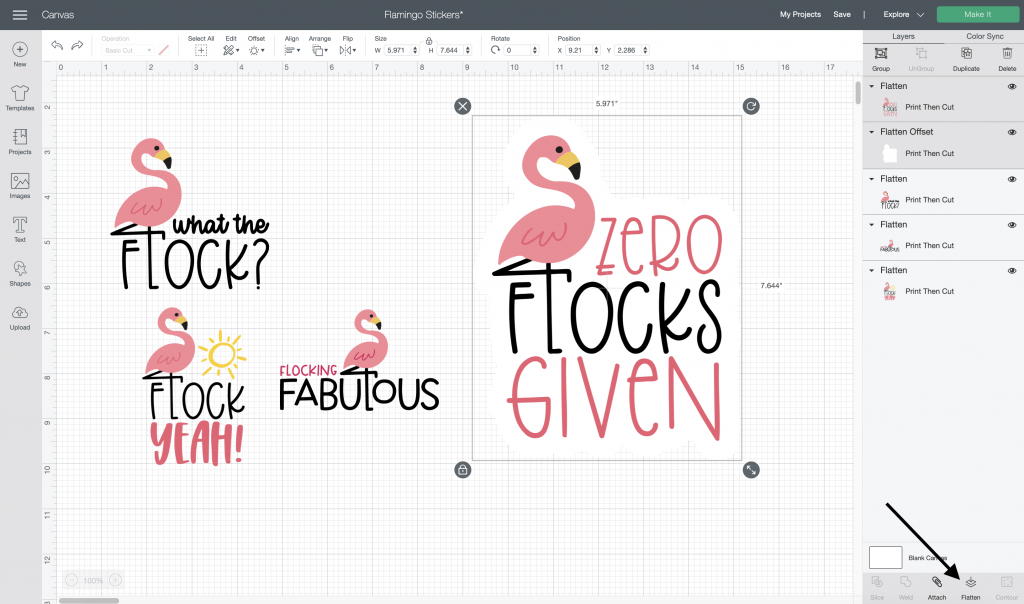
Task: Click the Save button
Action: [x=842, y=14]
